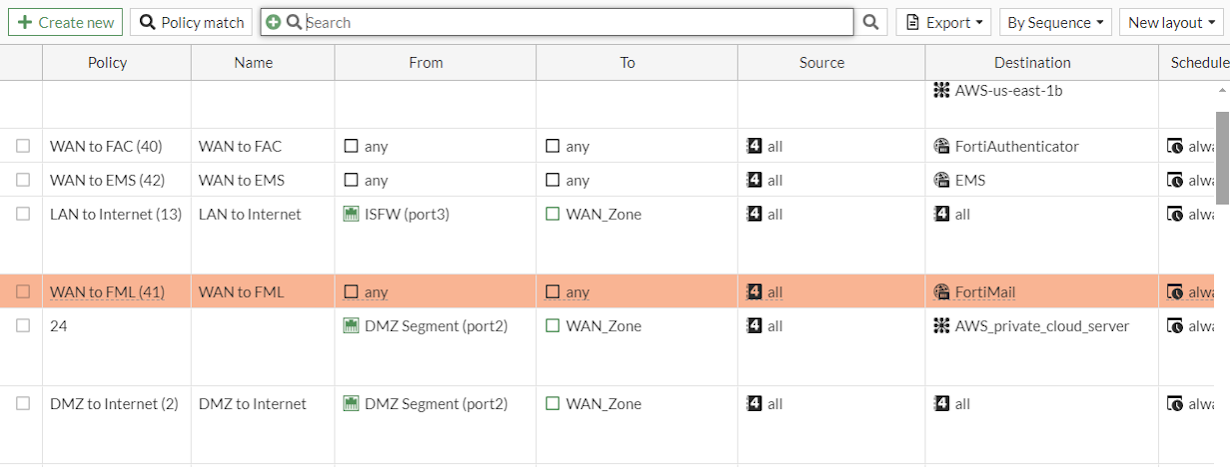1230x467 pixels.
Task: Select the WAN to FAC (40) checkbox
Action: (23, 146)
